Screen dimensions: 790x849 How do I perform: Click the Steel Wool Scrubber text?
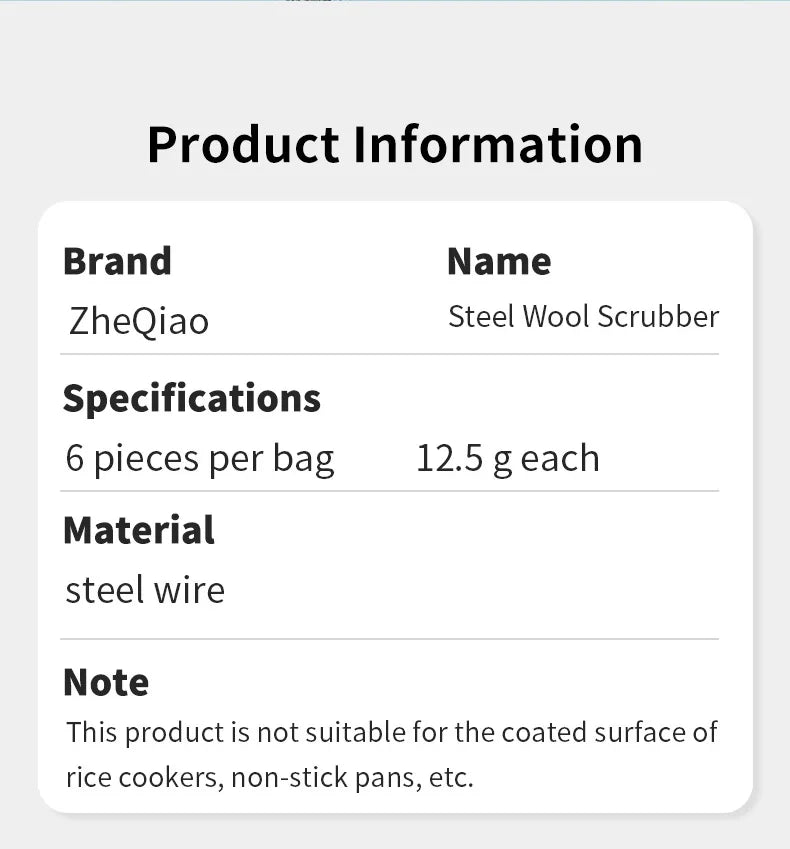(x=584, y=316)
